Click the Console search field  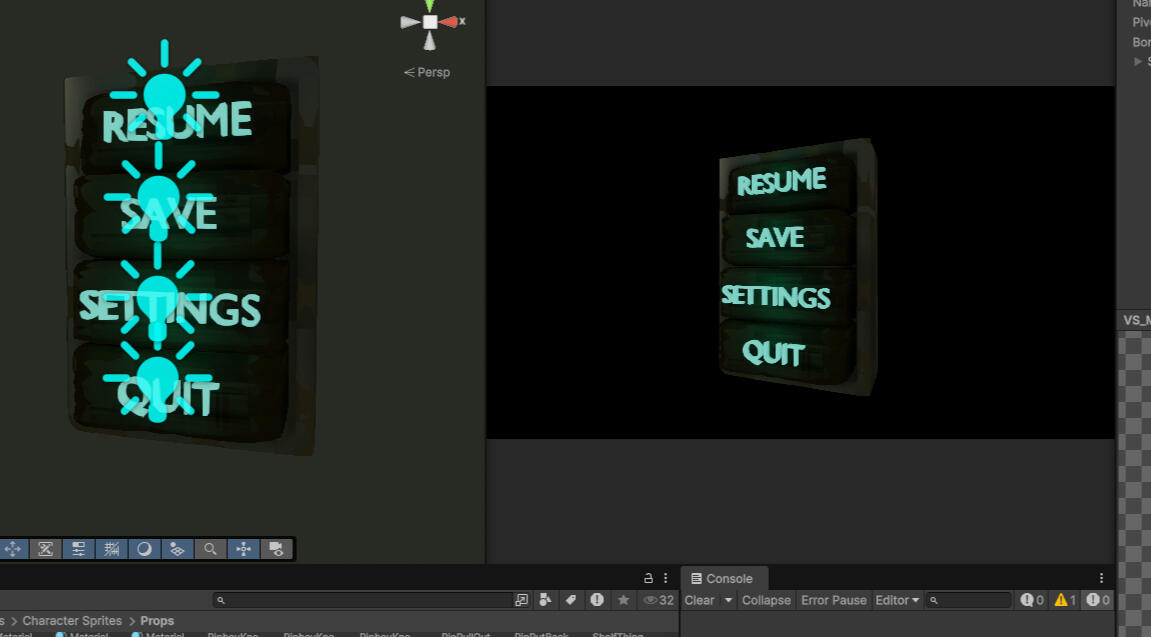click(969, 600)
